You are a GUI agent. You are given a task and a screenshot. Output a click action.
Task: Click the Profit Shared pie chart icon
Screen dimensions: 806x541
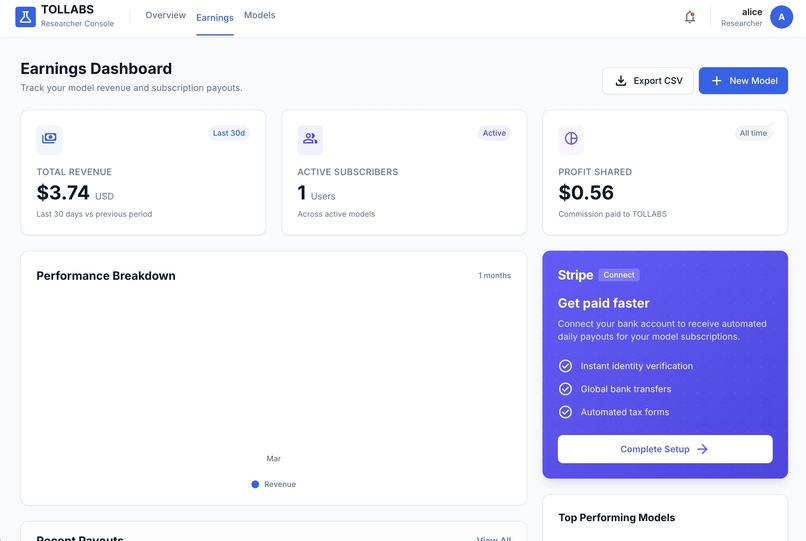click(x=571, y=139)
